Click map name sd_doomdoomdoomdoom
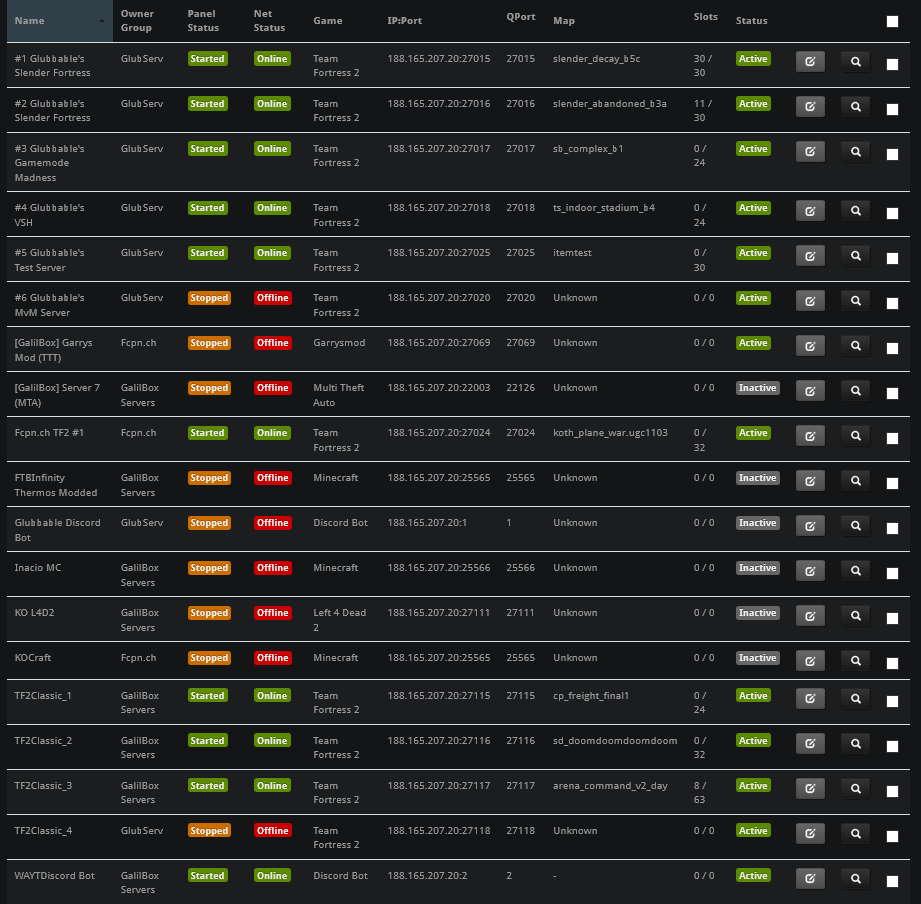 pyautogui.click(x=615, y=741)
